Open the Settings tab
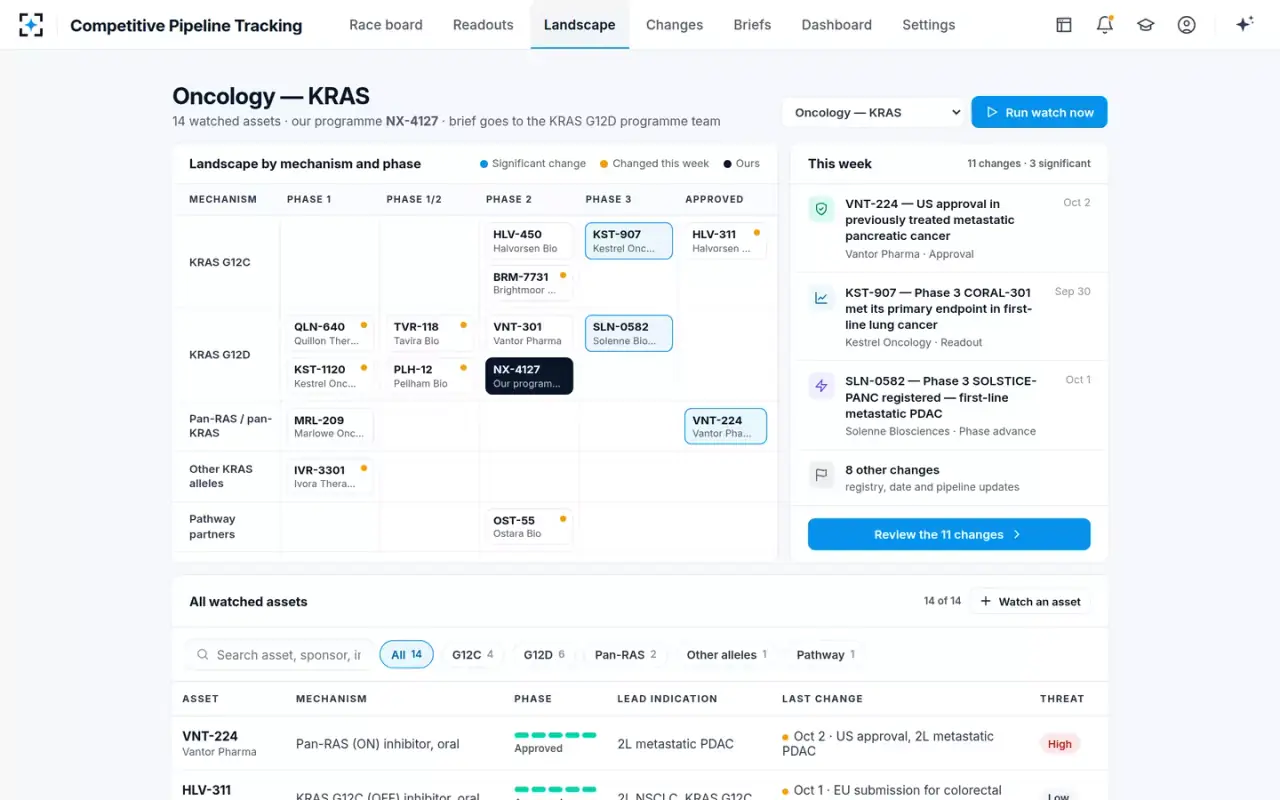Screen dimensions: 1280x800 [929, 25]
